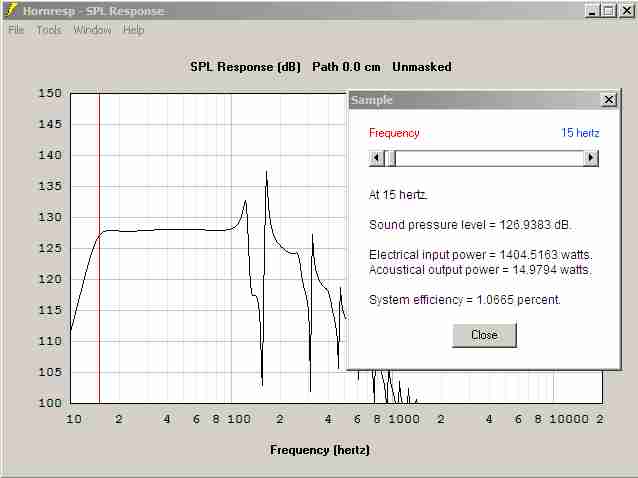This screenshot has height=478, width=638.
Task: Click the 'Path 0.0 cm' heading text
Action: coord(346,67)
